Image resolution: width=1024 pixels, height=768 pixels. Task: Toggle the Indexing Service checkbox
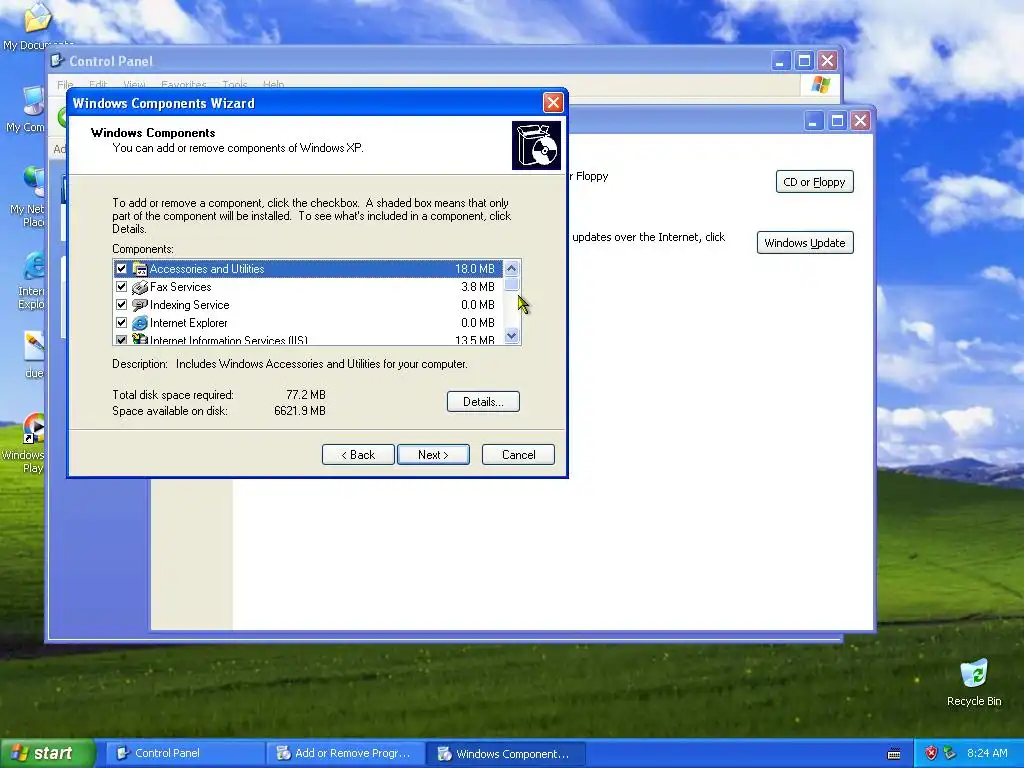[x=121, y=304]
